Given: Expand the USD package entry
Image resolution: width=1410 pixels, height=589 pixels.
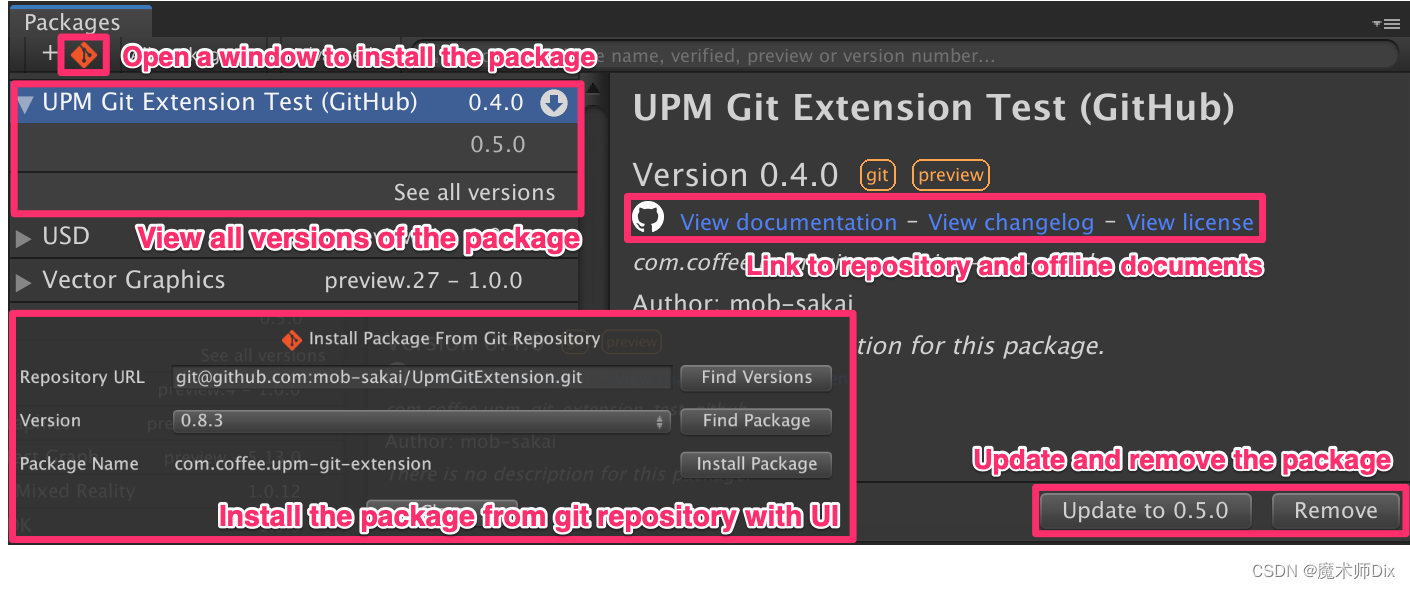Looking at the screenshot, I should tap(24, 238).
